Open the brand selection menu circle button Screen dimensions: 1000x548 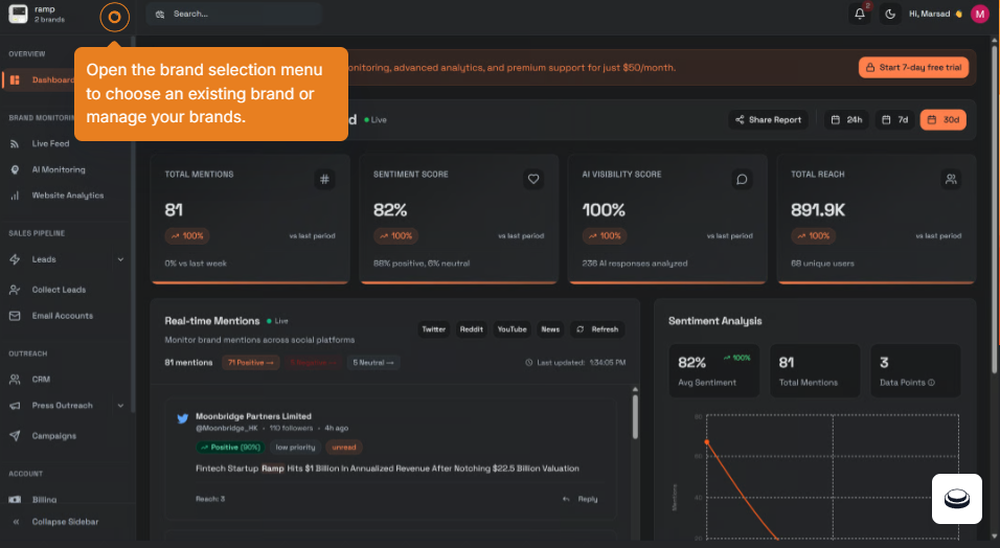pyautogui.click(x=114, y=17)
